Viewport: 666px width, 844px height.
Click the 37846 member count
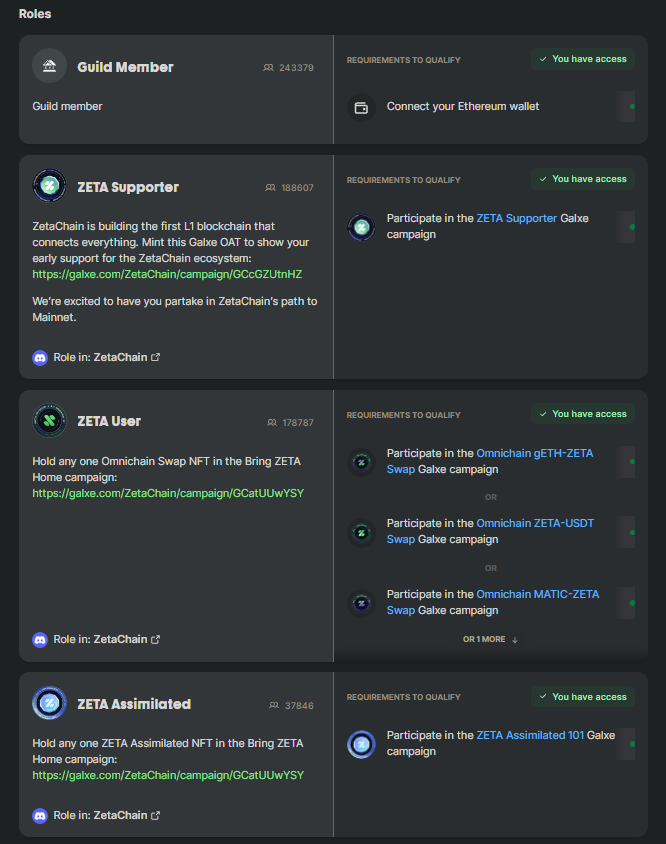299,706
